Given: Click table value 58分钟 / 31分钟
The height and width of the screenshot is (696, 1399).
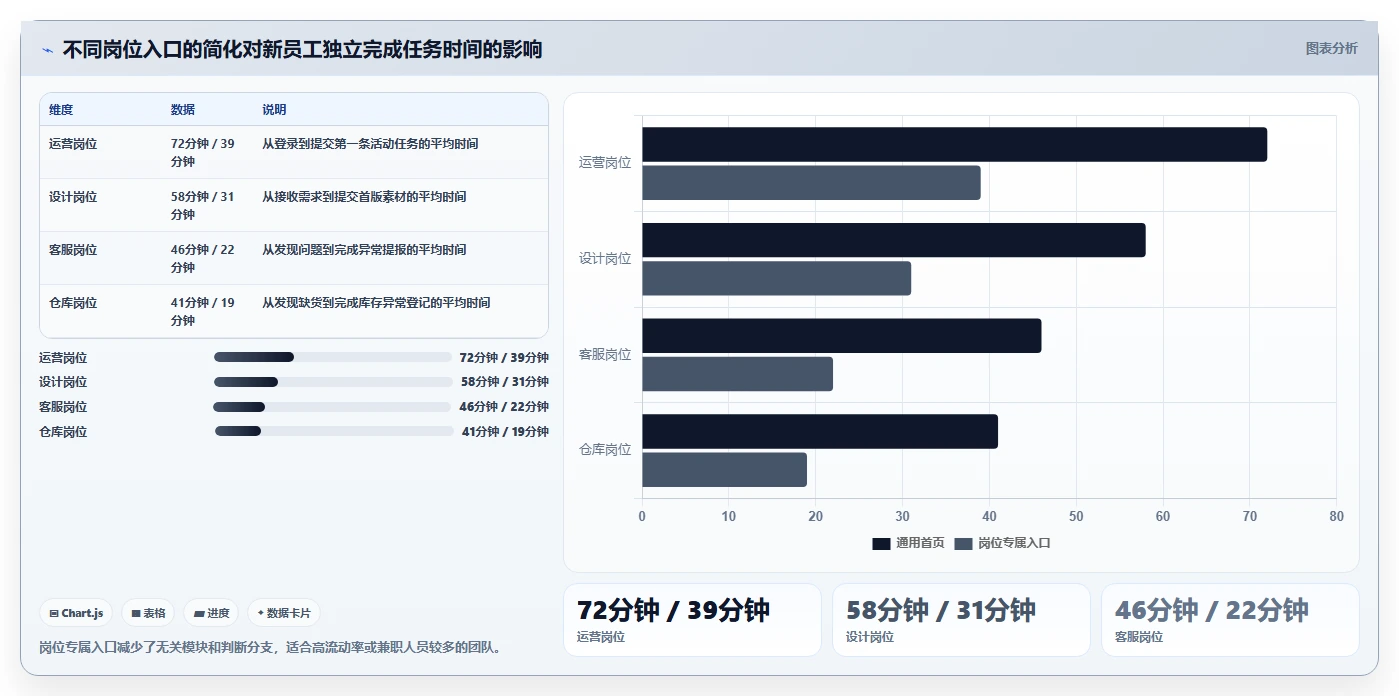Looking at the screenshot, I should click(203, 205).
